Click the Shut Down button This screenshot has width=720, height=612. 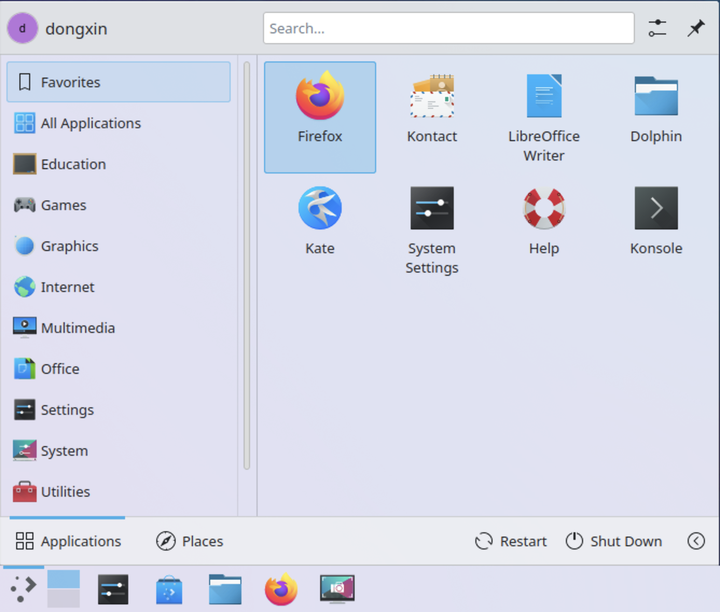click(614, 541)
